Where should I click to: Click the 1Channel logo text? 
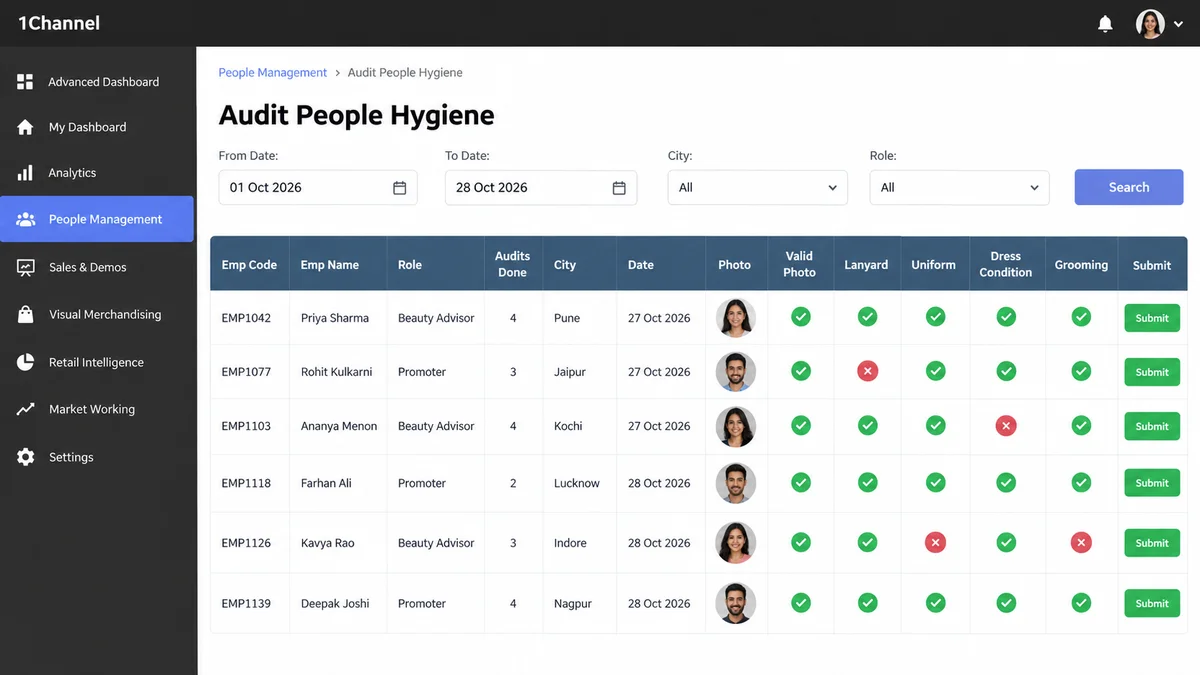[x=59, y=23]
